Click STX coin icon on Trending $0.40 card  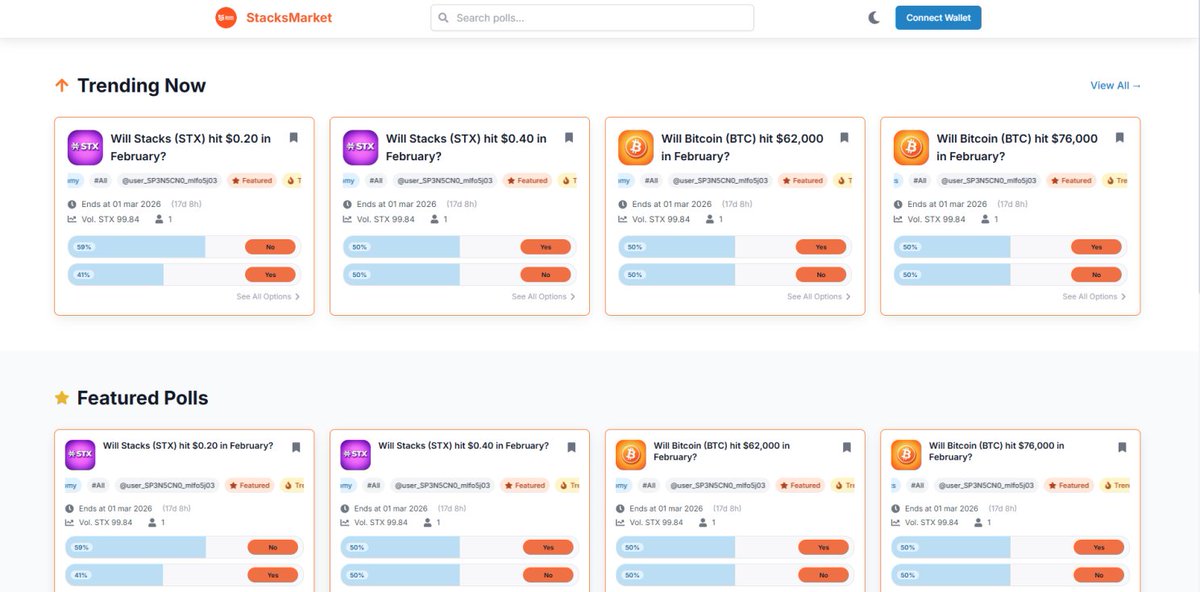pos(360,147)
